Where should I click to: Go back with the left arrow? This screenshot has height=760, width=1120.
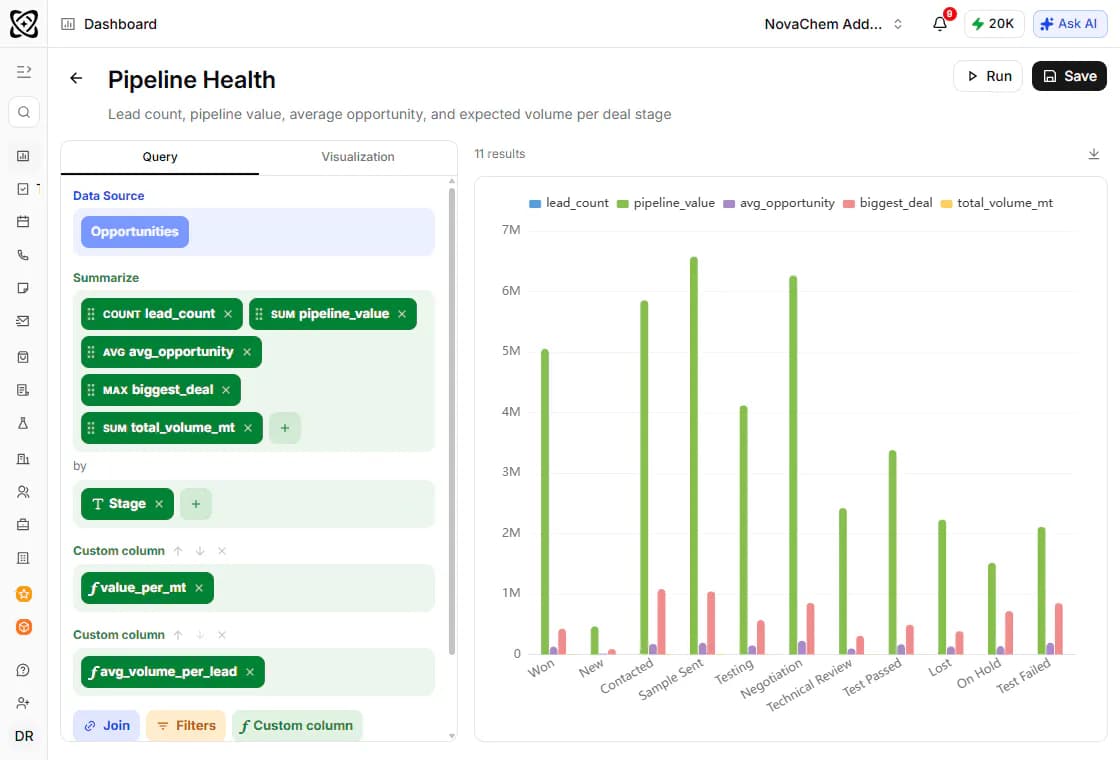[x=76, y=78]
